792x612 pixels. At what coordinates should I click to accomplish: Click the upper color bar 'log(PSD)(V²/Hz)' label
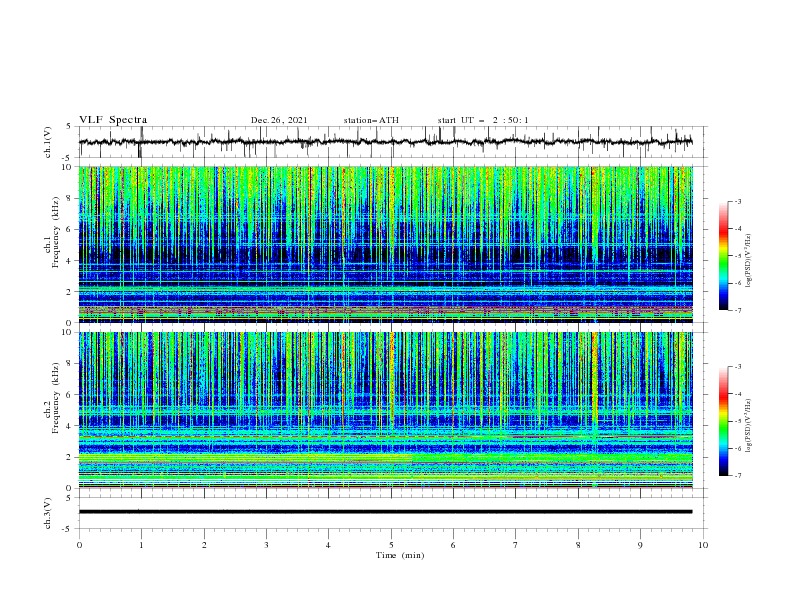[749, 261]
